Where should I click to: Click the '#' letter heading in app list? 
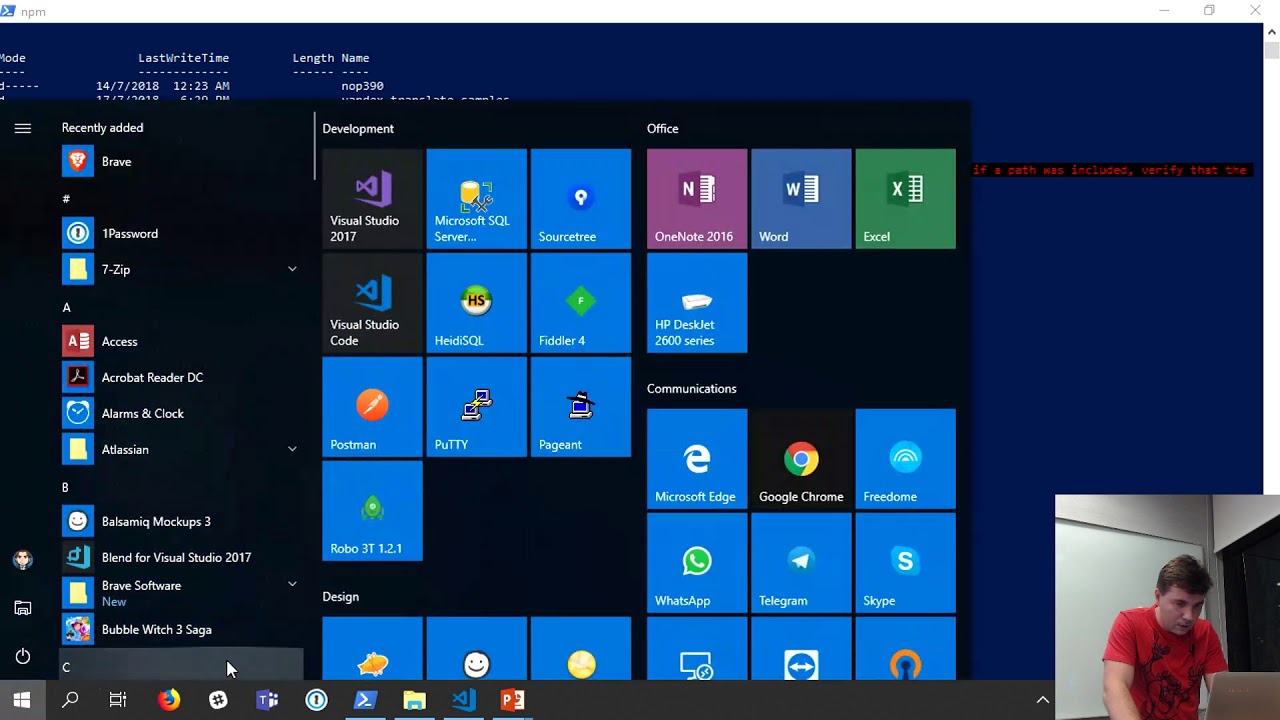coord(66,199)
